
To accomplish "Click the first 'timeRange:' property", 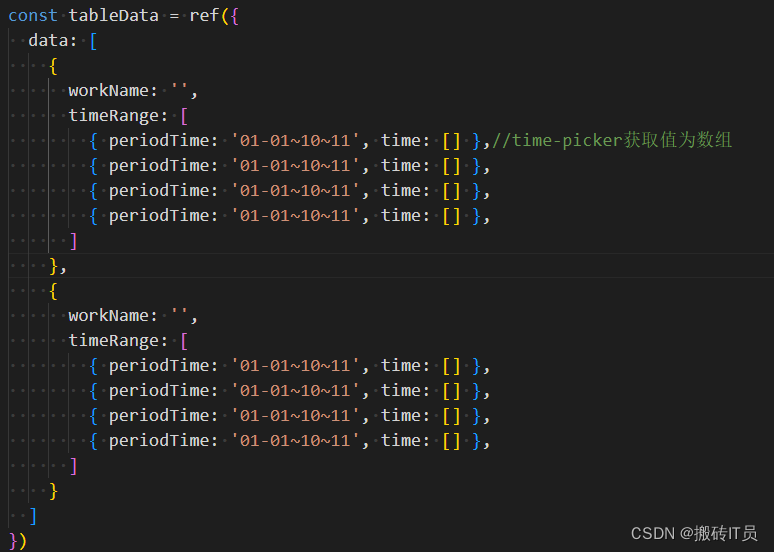I will 118,116.
